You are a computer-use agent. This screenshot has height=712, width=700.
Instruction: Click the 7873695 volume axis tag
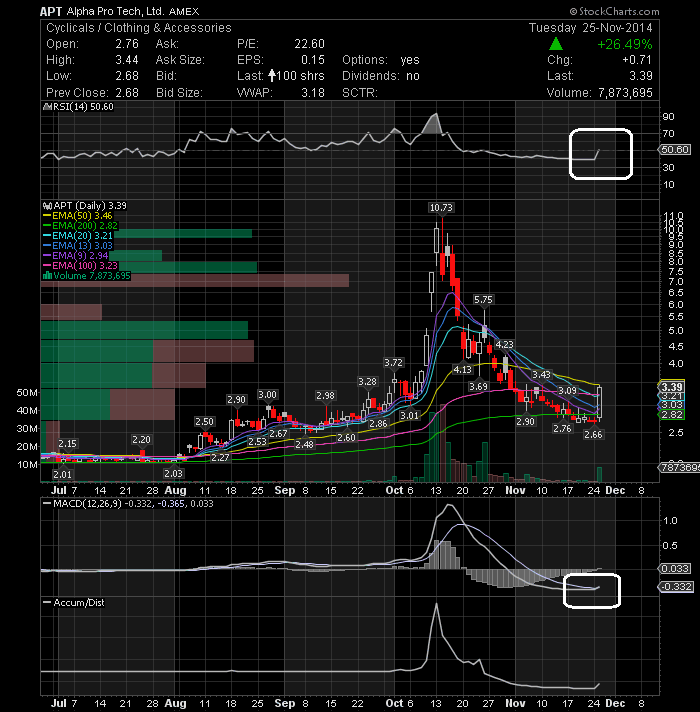(x=679, y=467)
